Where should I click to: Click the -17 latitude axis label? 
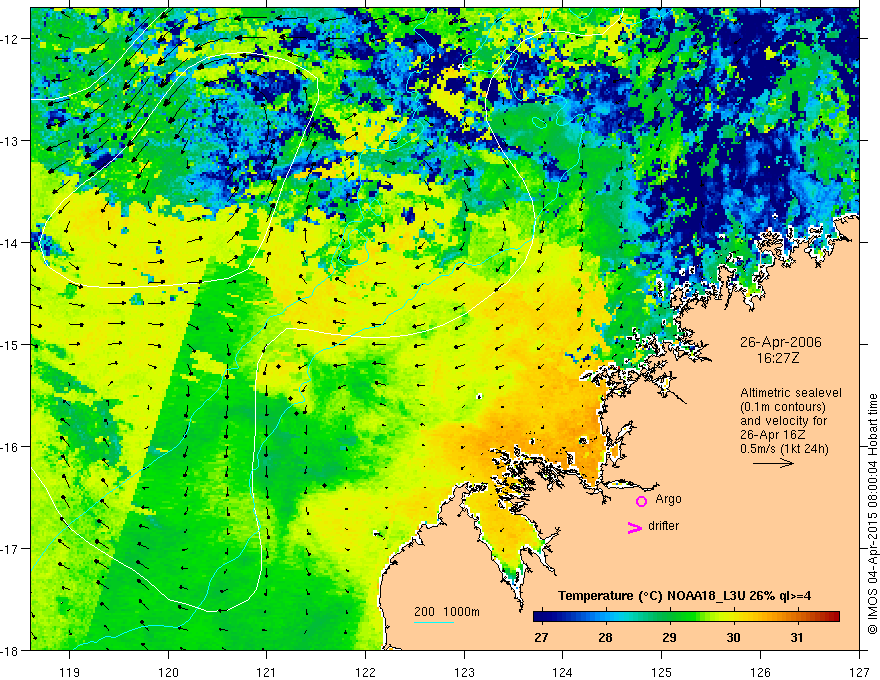(x=12, y=549)
